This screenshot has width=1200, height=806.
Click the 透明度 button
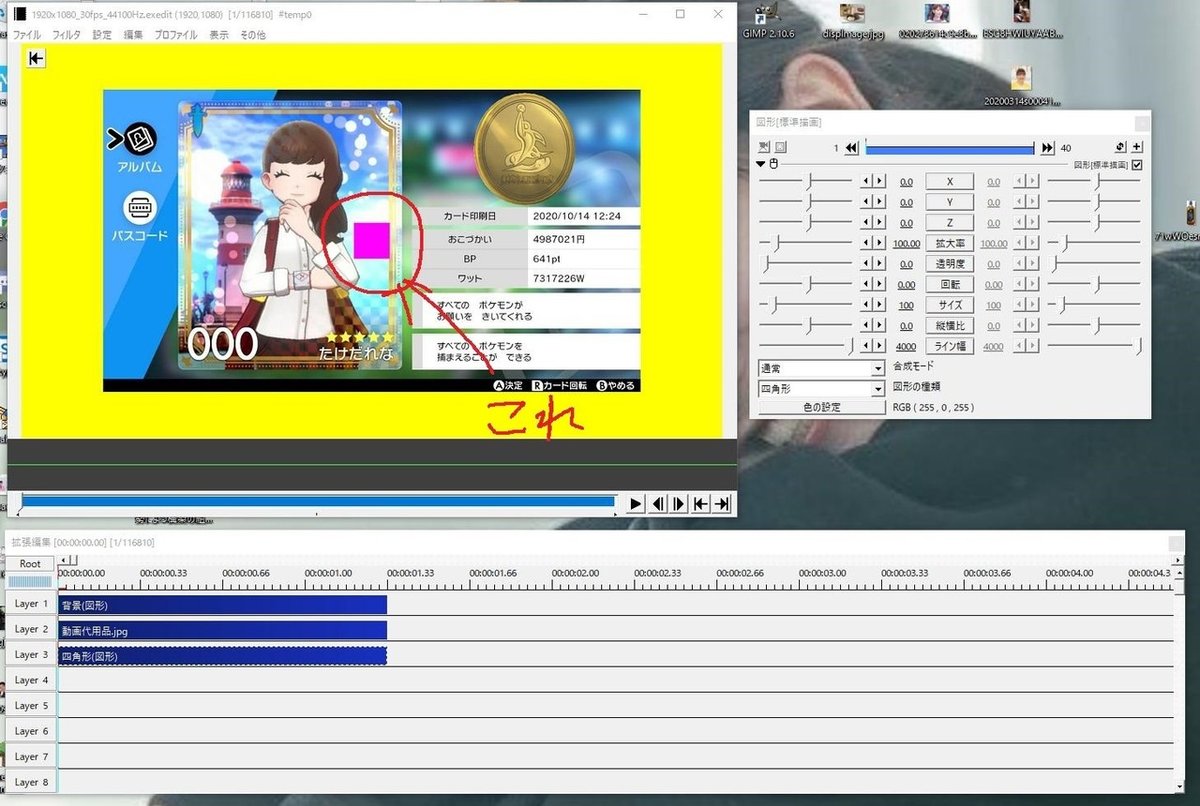(x=950, y=263)
